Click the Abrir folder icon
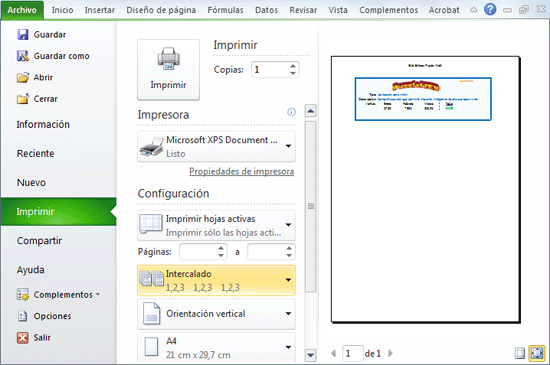Screen dimensions: 550x365 (x=23, y=77)
